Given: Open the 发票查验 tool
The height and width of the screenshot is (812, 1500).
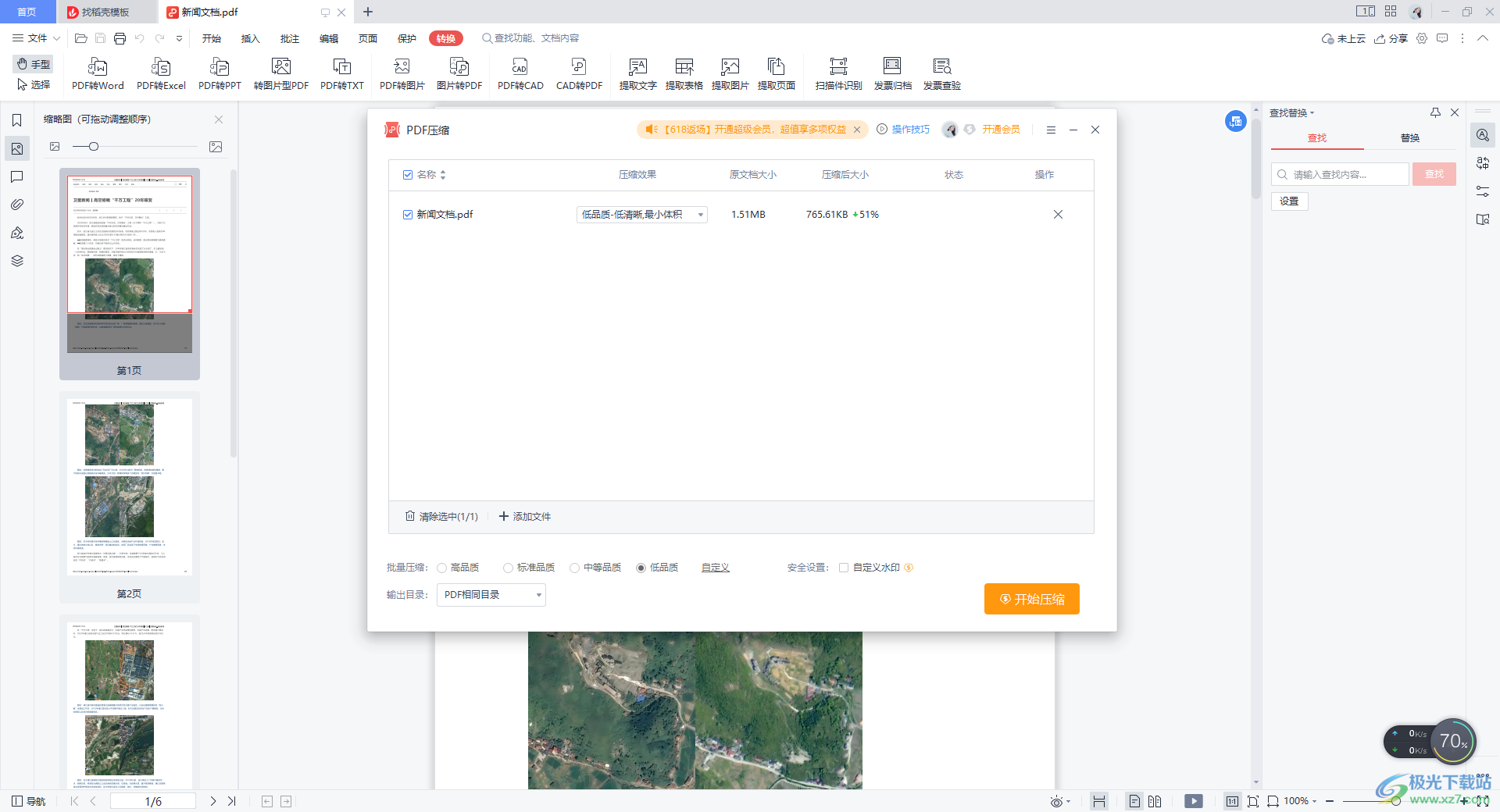Looking at the screenshot, I should pos(942,74).
